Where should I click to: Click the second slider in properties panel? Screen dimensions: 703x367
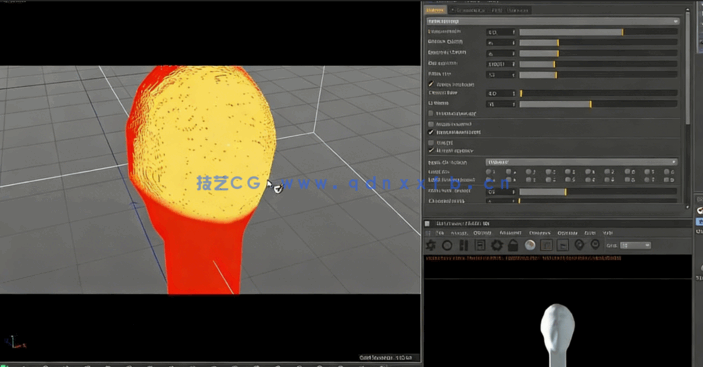point(598,43)
